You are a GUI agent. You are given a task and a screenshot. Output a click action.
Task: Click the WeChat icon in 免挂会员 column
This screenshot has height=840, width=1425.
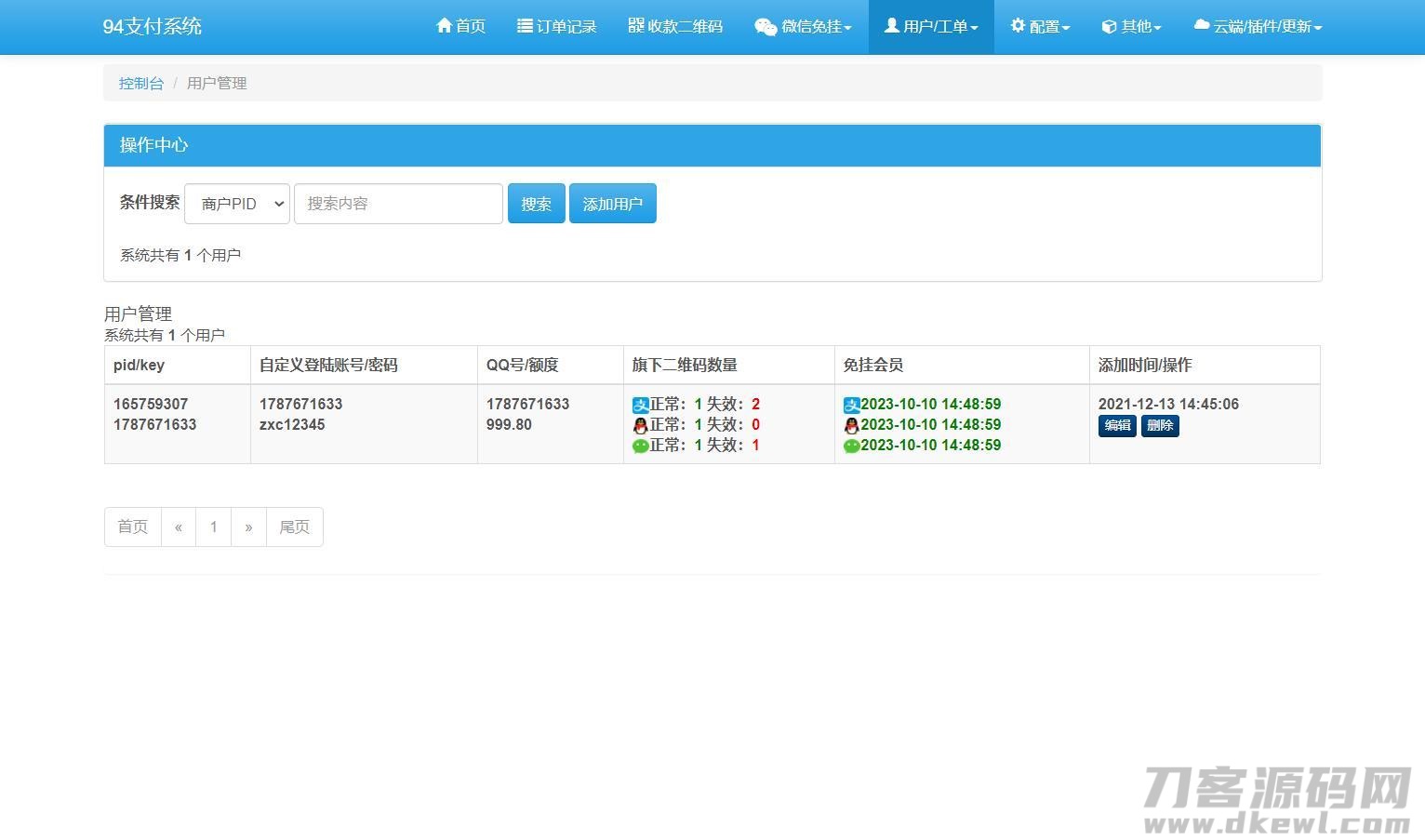pos(851,446)
